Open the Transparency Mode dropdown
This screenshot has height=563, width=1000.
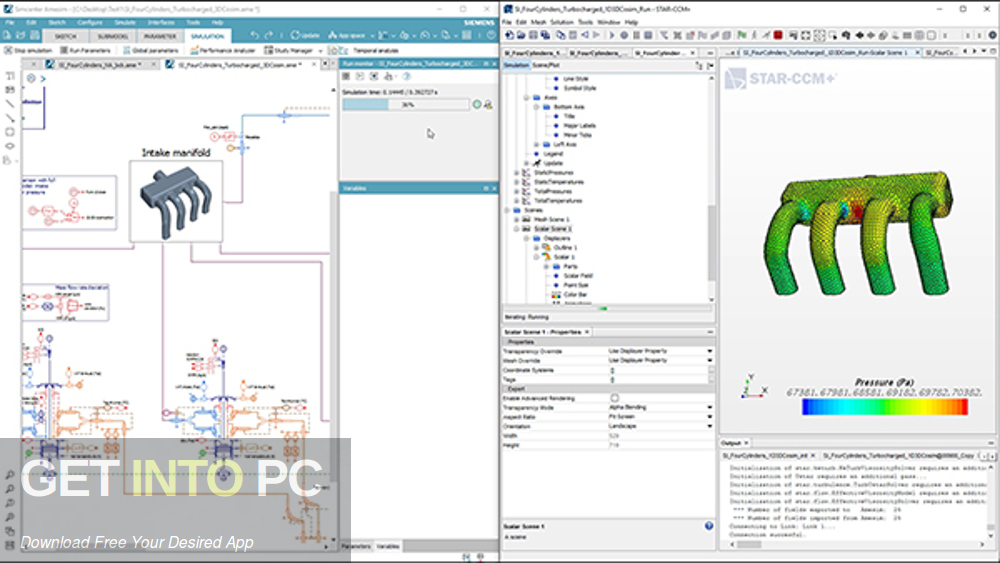(709, 407)
